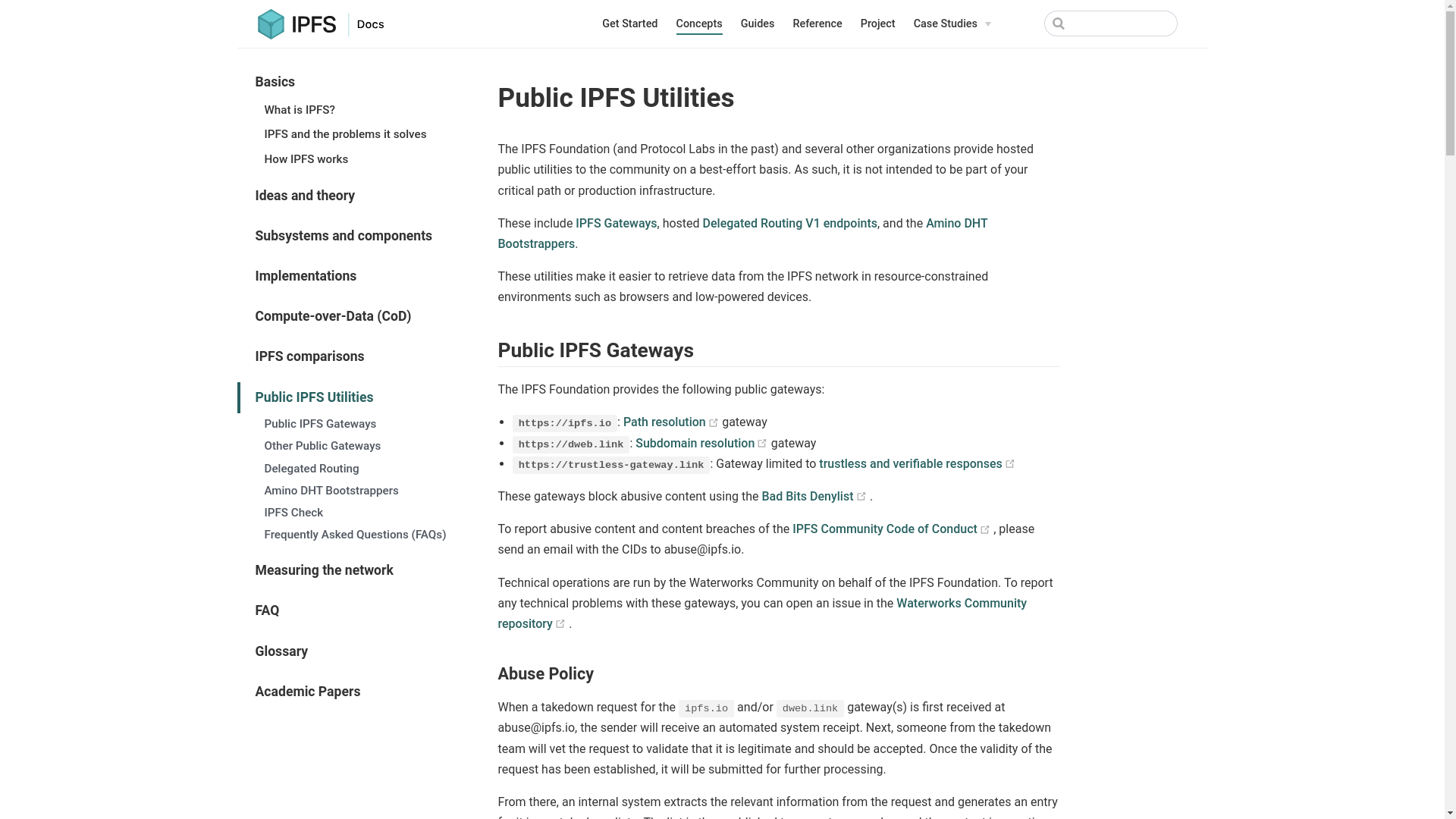Image resolution: width=1456 pixels, height=819 pixels.
Task: Open How IPFS works sidebar page
Action: [306, 159]
